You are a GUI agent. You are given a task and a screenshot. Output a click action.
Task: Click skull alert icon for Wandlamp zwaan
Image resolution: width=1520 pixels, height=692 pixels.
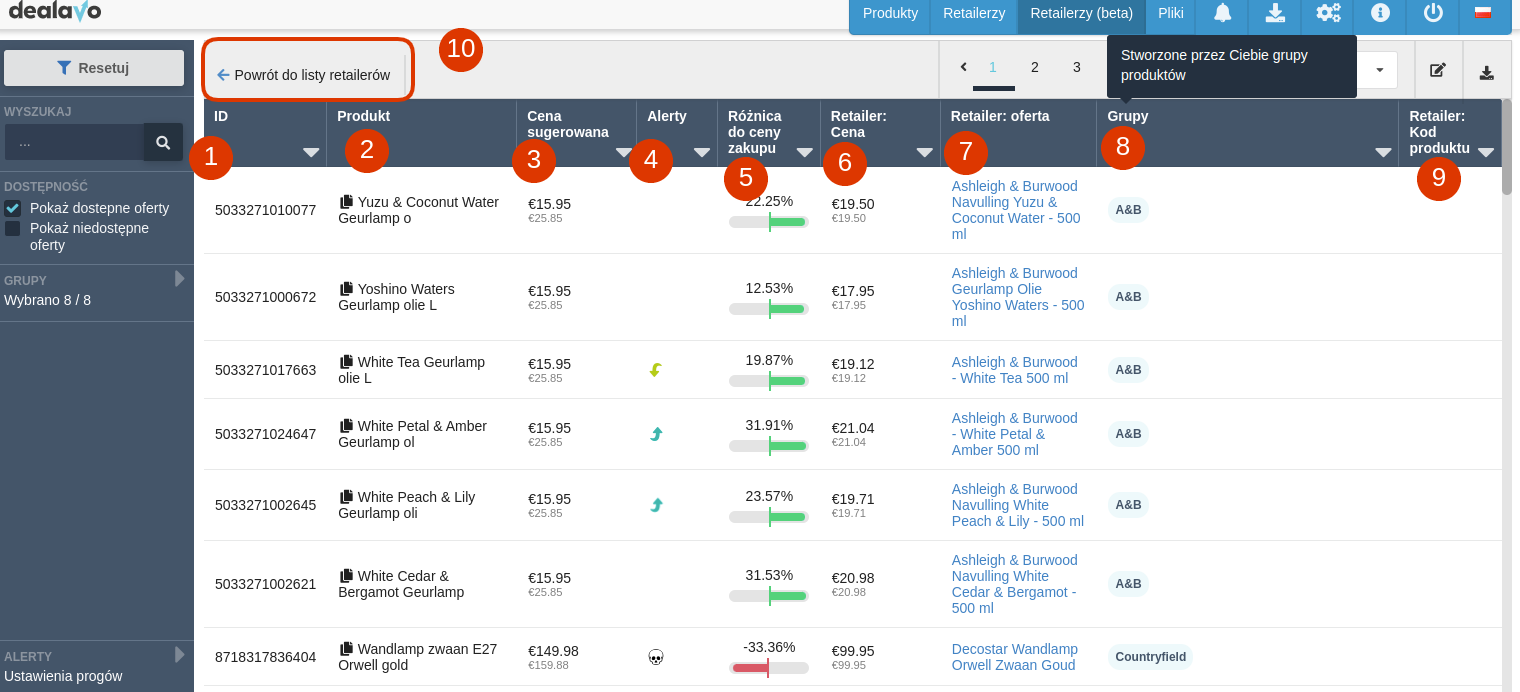coord(656,657)
